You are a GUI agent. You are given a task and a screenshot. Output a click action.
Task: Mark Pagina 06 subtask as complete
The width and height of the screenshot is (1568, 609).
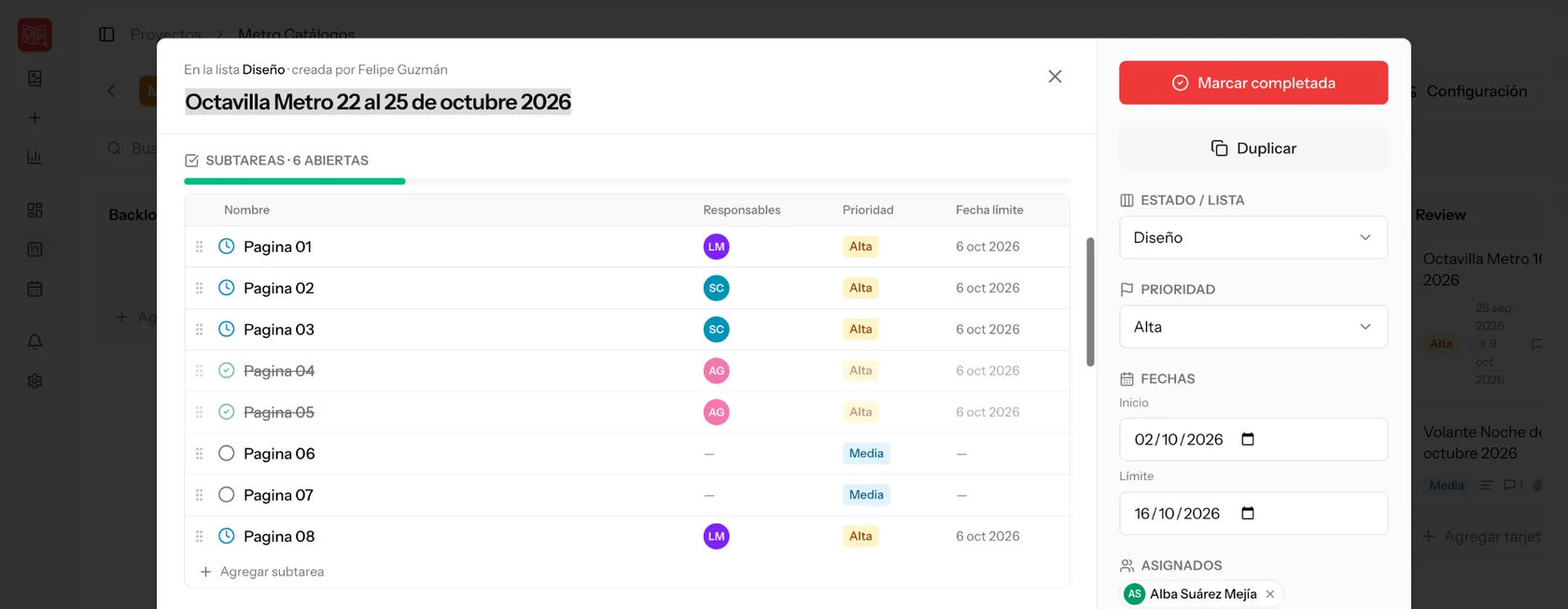[x=226, y=453]
